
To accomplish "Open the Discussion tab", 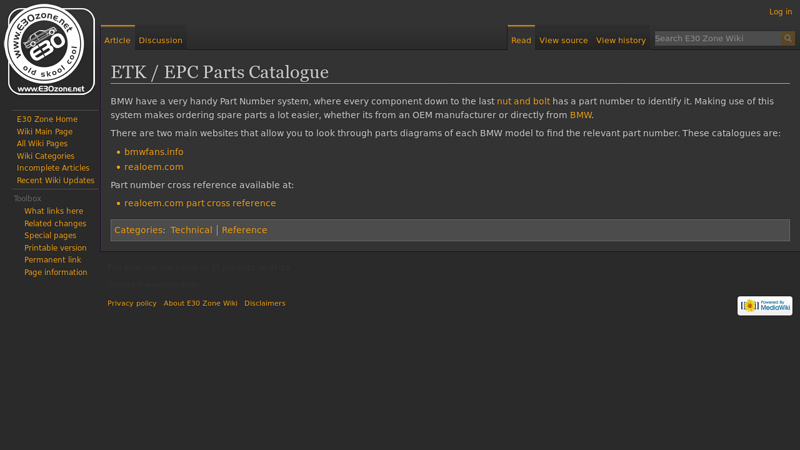I will [160, 40].
